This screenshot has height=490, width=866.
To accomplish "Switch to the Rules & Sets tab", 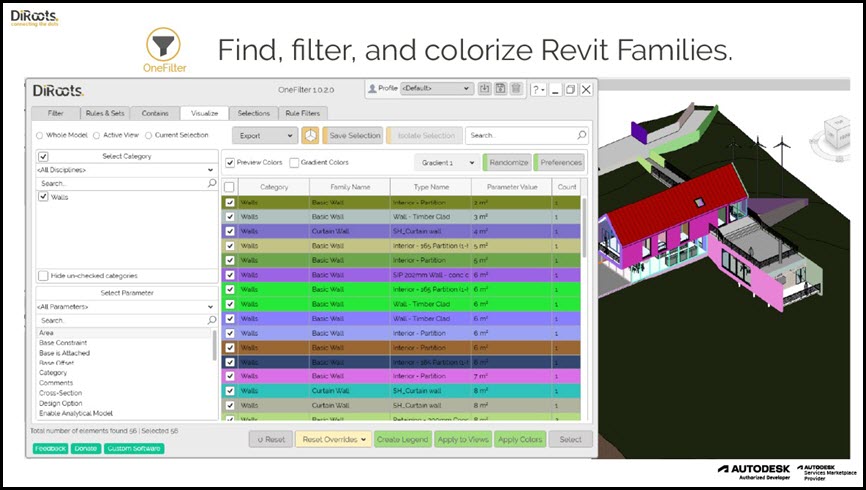I will 105,113.
